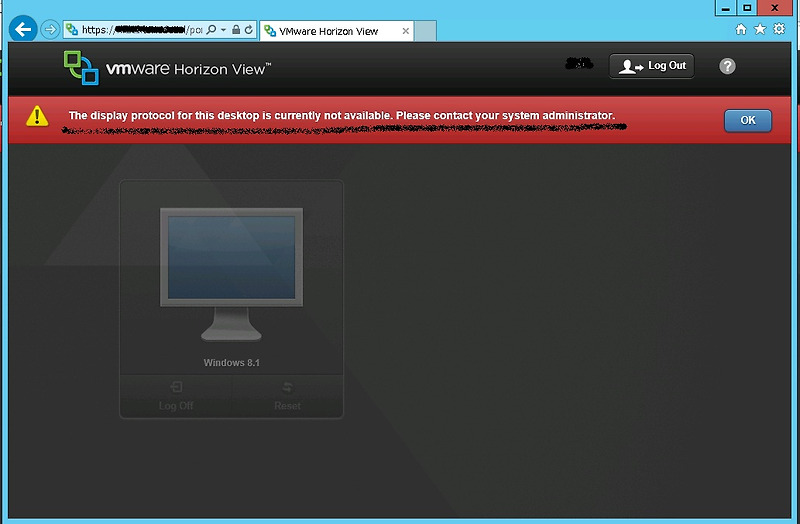The image size is (800, 524).
Task: Dismiss the error with OK button
Action: pos(747,120)
